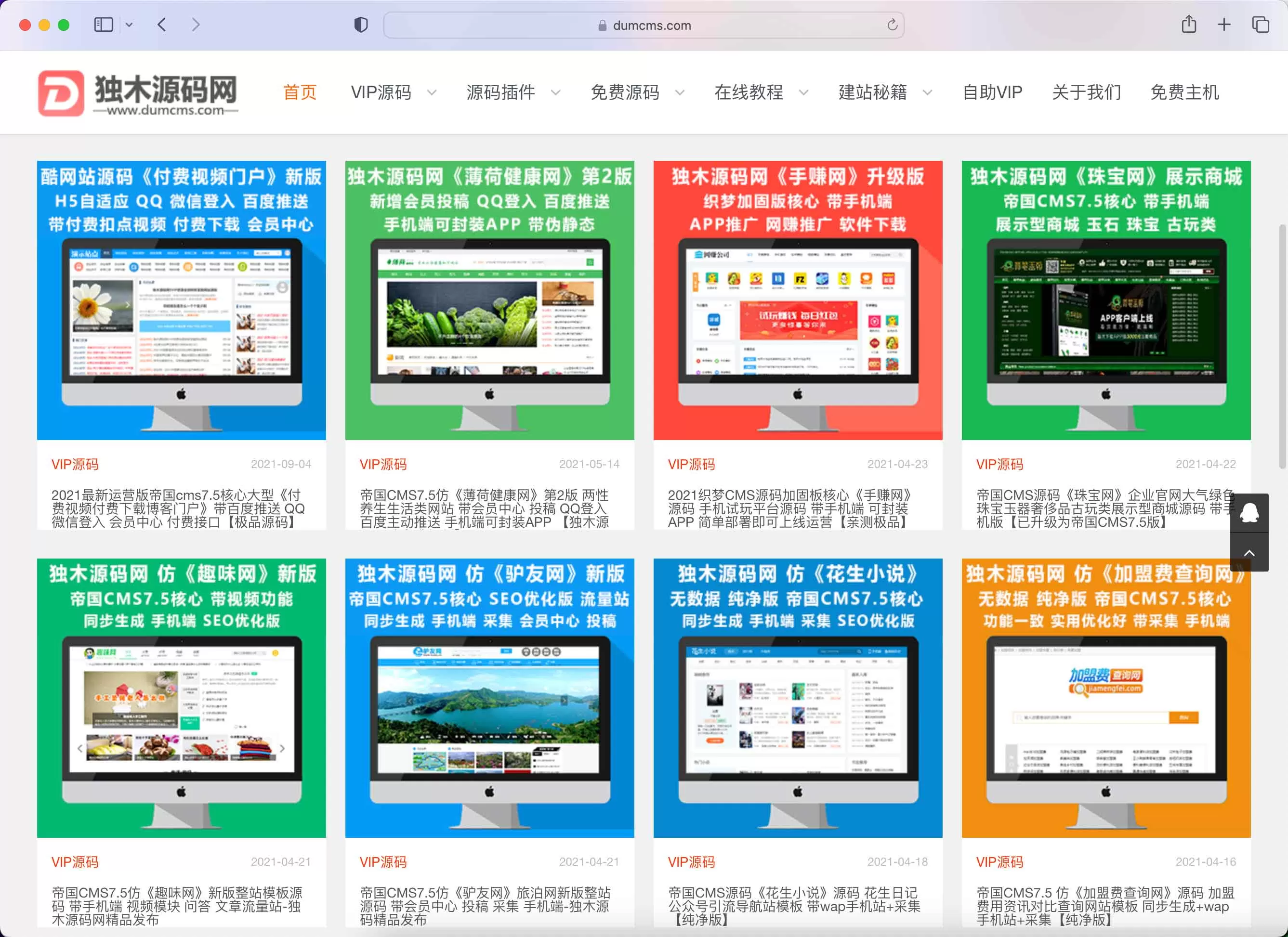1288x937 pixels.
Task: Expand the 源码插件 dropdown chevron
Action: (x=555, y=92)
